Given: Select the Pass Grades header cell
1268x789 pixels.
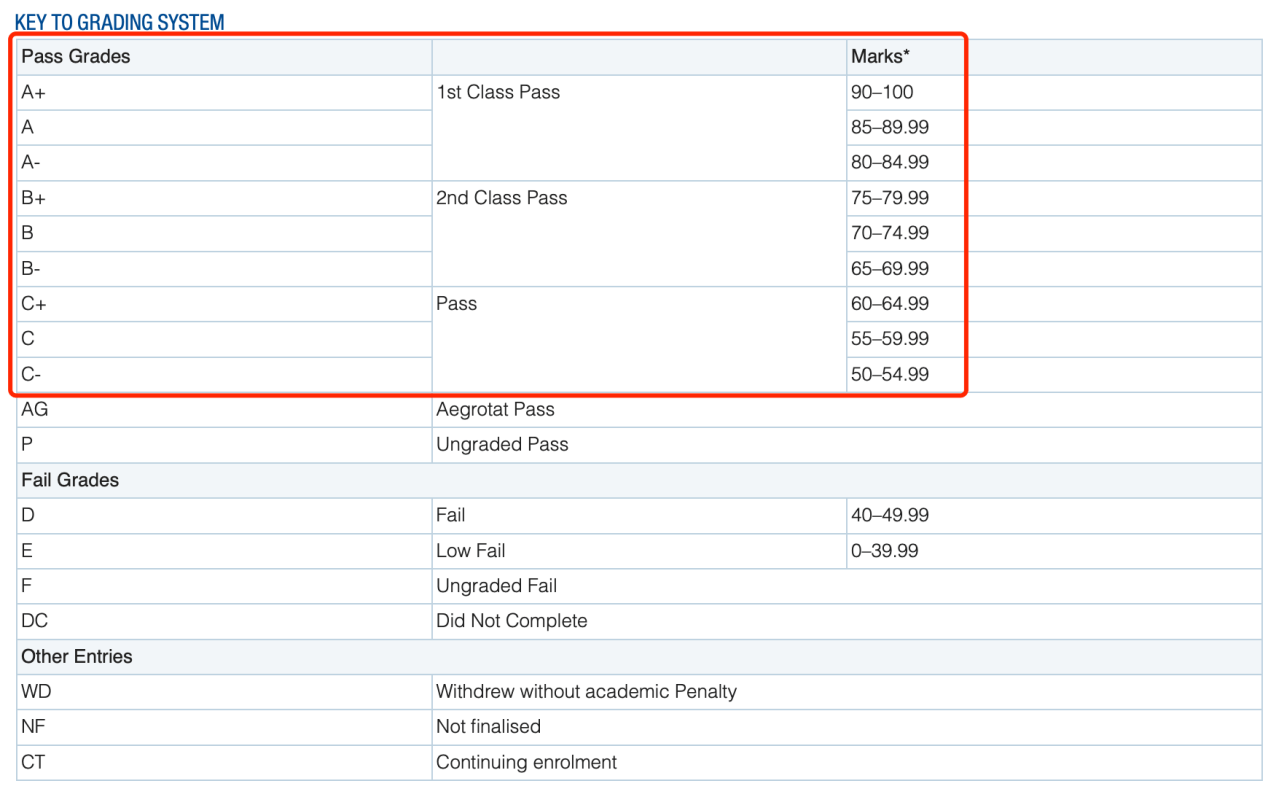Looking at the screenshot, I should tap(76, 57).
